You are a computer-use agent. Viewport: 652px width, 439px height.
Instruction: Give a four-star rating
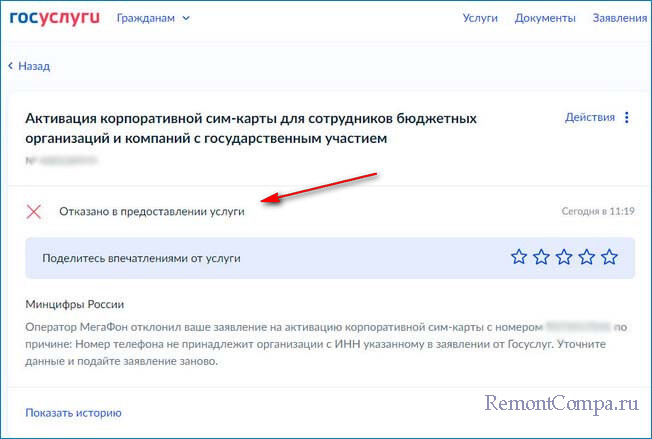tap(587, 257)
